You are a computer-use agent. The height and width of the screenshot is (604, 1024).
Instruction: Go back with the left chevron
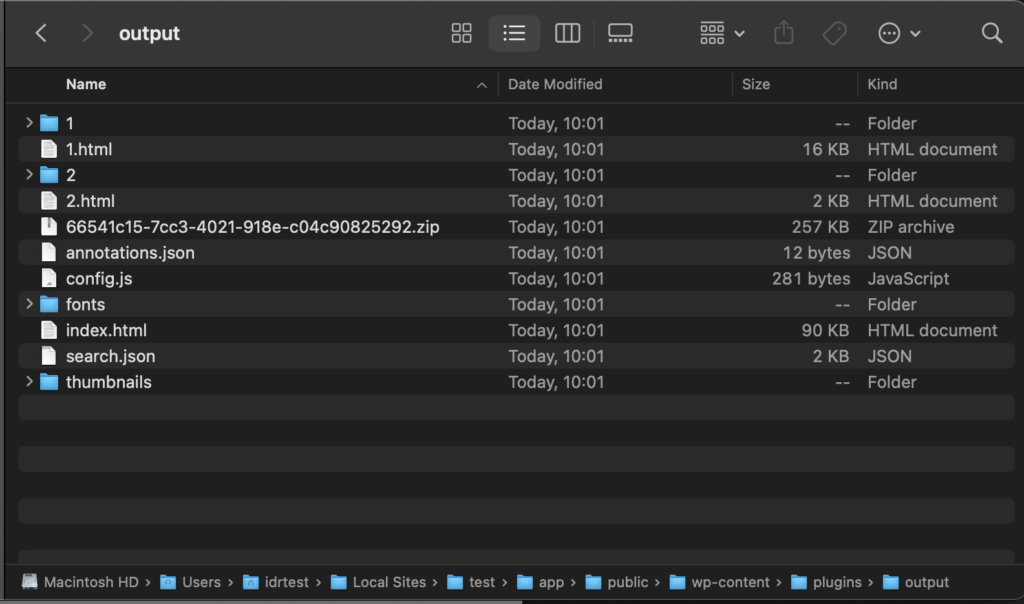click(x=41, y=33)
